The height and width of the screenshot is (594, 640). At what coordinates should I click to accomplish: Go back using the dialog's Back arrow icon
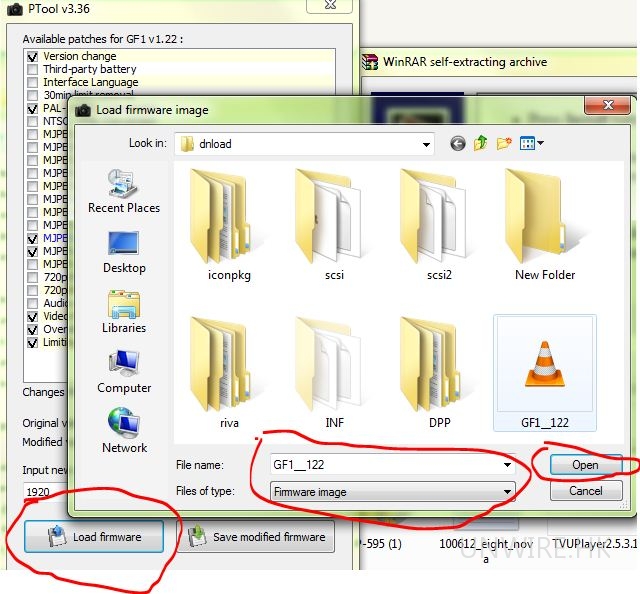458,144
